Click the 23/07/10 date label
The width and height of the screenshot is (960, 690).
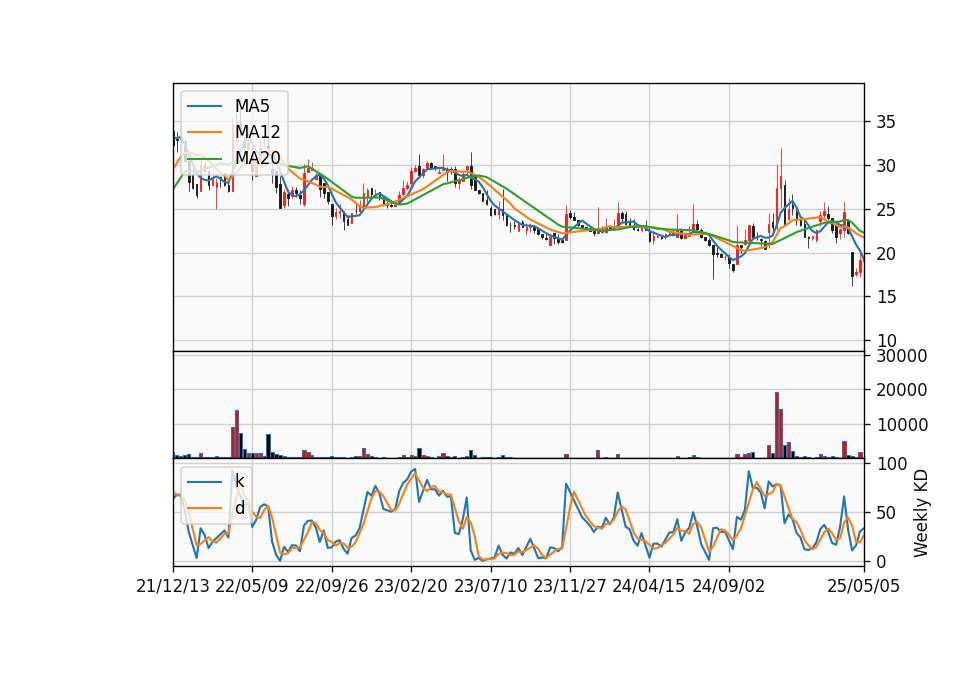[x=490, y=586]
